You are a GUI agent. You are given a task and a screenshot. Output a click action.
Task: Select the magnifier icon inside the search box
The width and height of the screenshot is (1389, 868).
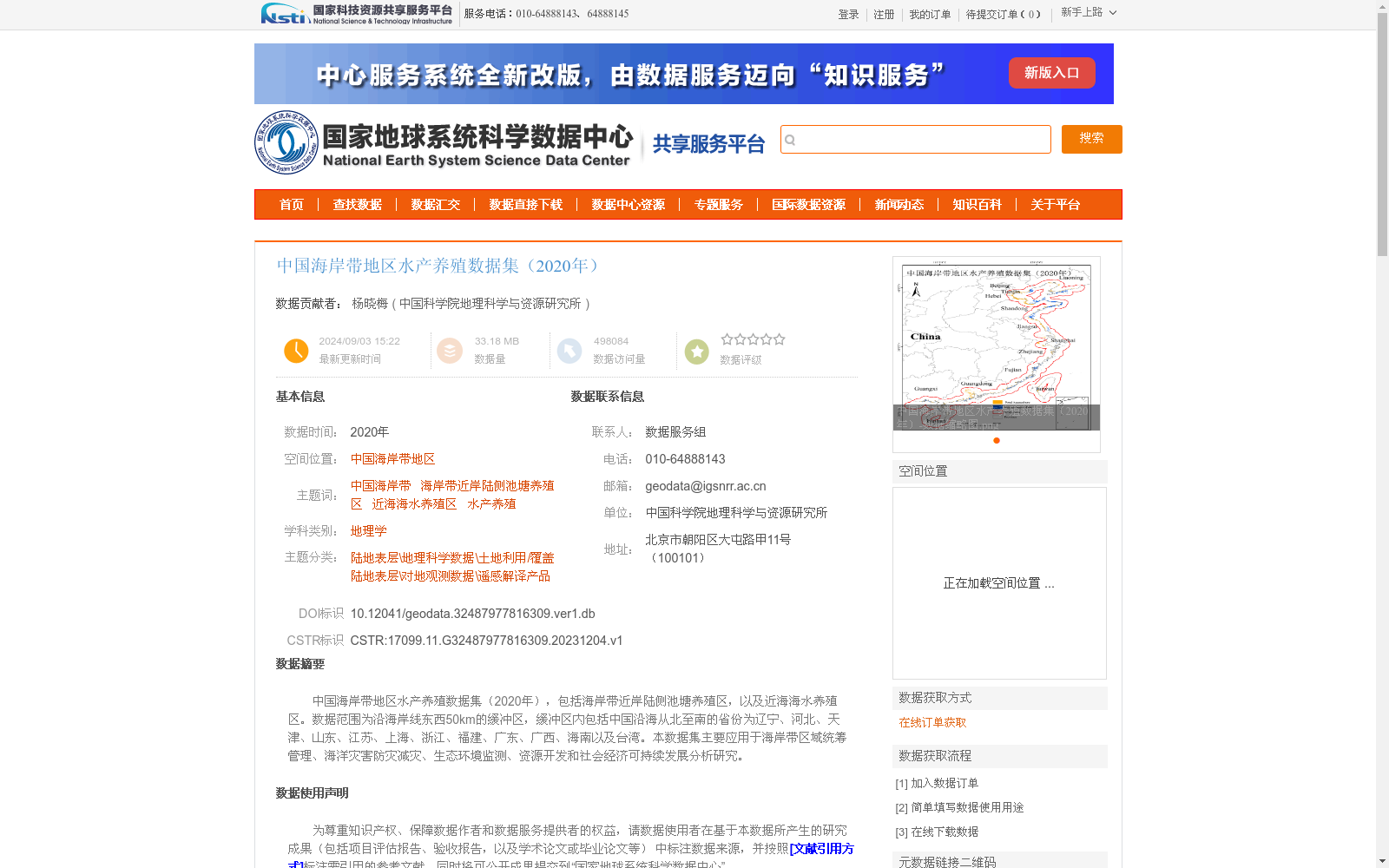[790, 140]
